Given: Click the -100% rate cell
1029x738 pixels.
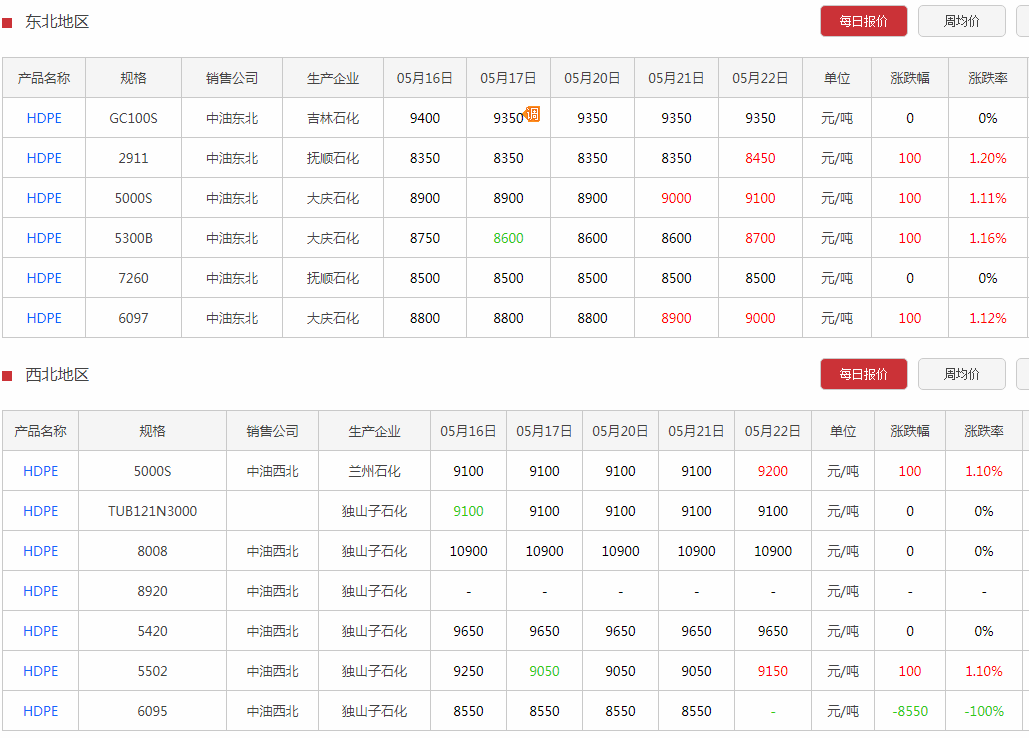Looking at the screenshot, I should [x=984, y=711].
